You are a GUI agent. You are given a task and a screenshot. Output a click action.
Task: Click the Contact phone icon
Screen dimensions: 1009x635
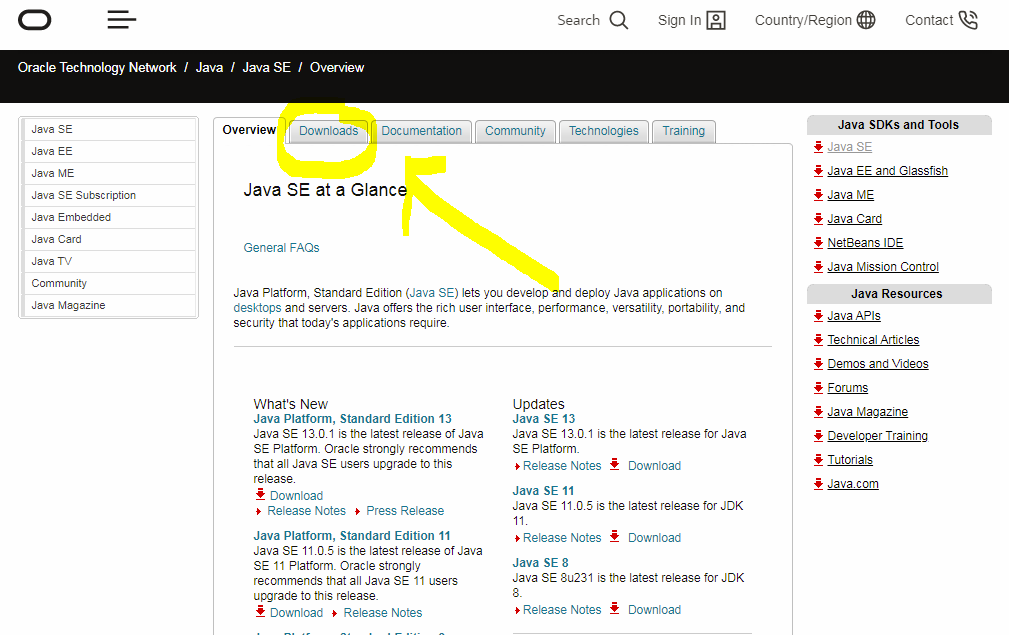(x=968, y=21)
